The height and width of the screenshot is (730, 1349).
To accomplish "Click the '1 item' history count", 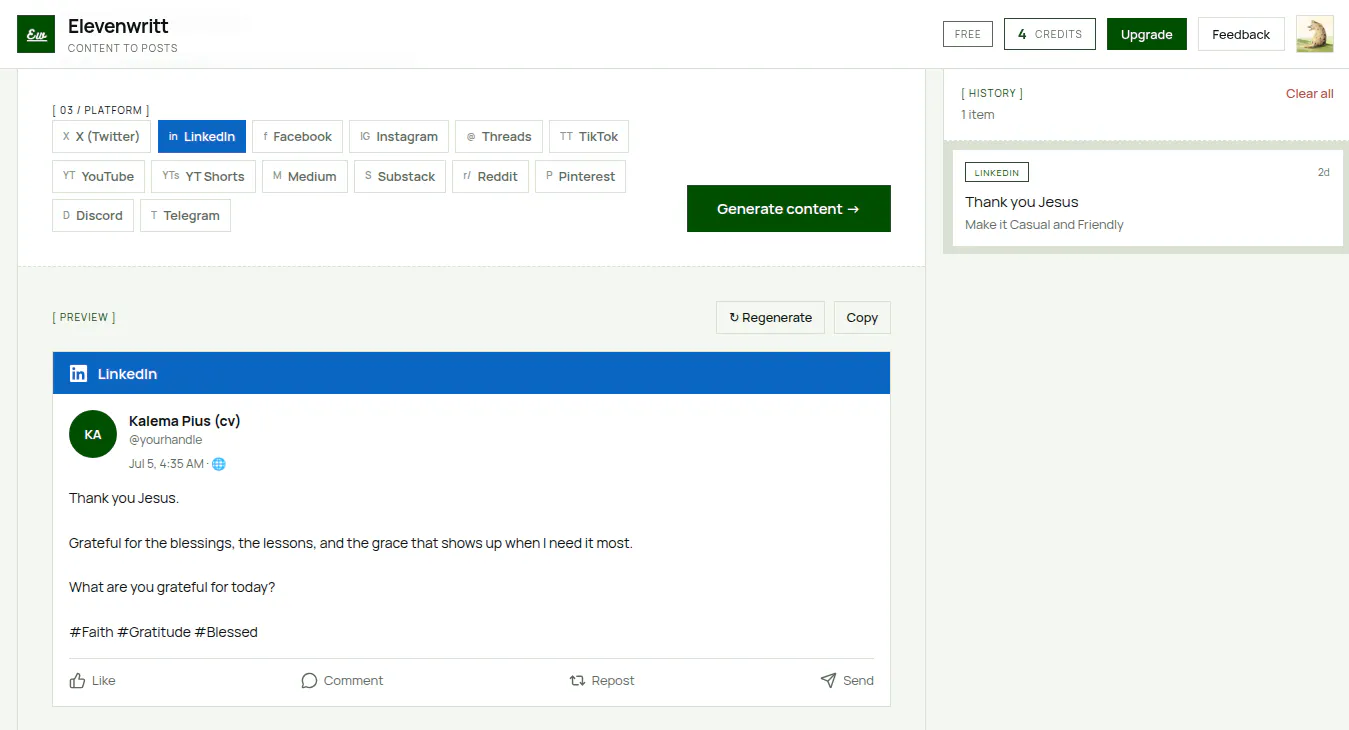I will coord(978,115).
